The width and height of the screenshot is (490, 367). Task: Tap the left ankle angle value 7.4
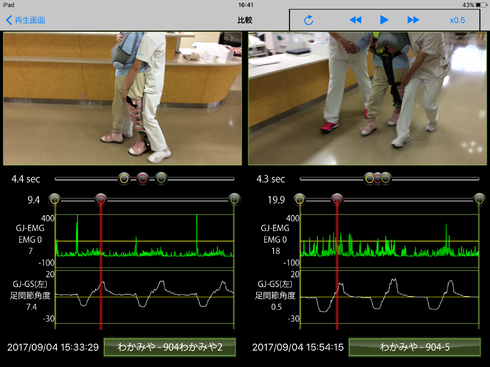31,307
